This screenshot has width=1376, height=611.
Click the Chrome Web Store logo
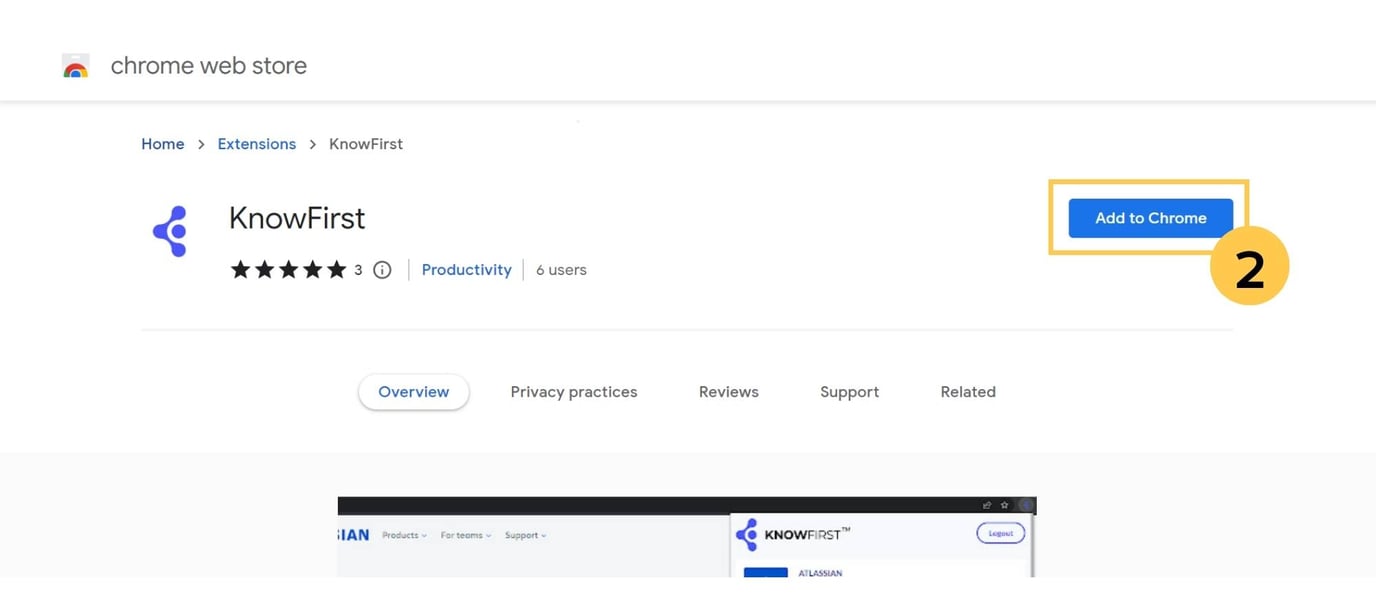coord(76,66)
